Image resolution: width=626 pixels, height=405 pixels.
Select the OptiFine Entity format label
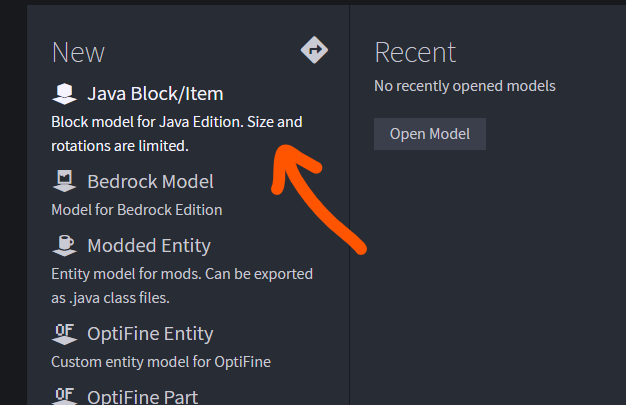click(x=150, y=333)
